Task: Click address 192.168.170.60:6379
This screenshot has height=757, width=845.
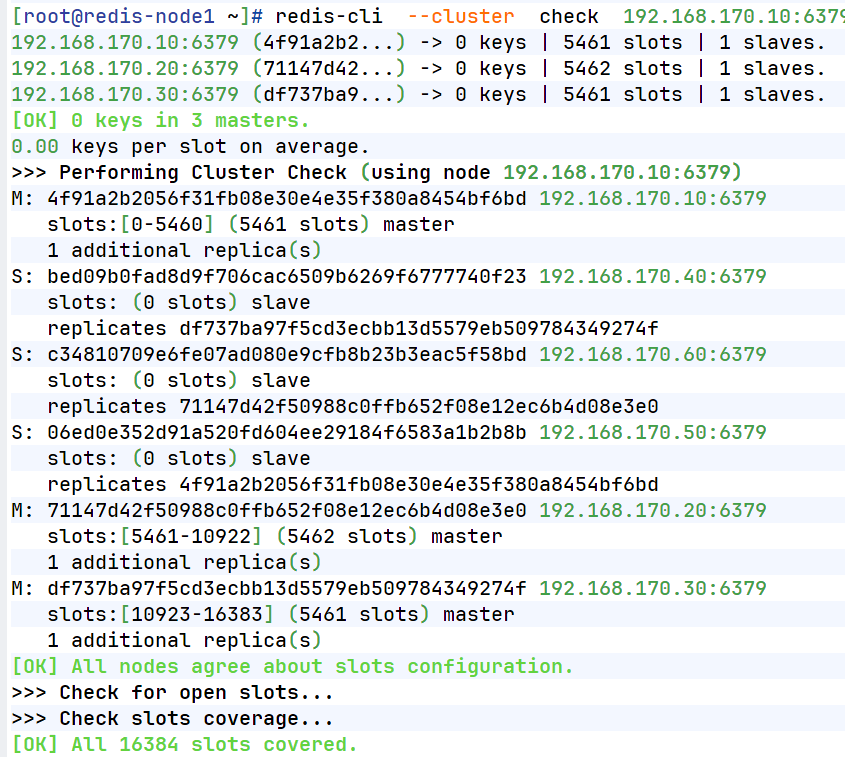Action: 653,355
